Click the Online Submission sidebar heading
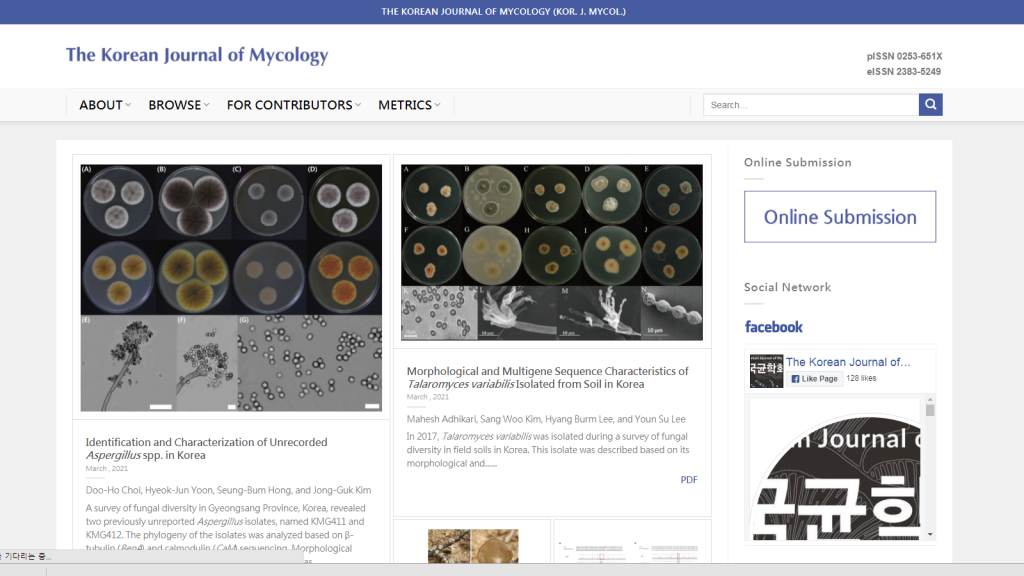The width and height of the screenshot is (1024, 576). point(797,163)
